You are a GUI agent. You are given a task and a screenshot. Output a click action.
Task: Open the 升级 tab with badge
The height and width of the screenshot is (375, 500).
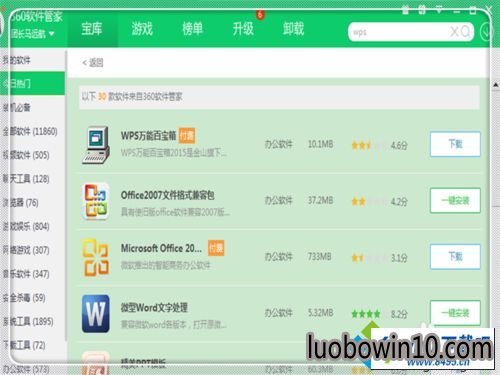tap(243, 29)
